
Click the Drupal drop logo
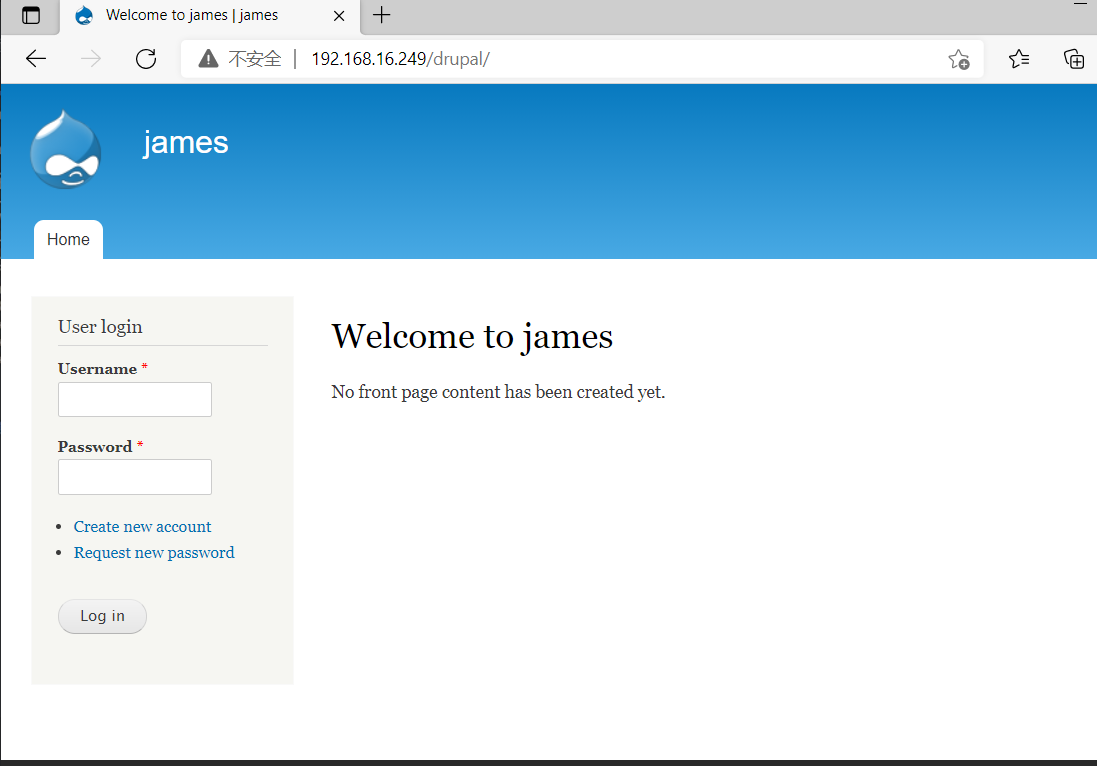coord(66,149)
